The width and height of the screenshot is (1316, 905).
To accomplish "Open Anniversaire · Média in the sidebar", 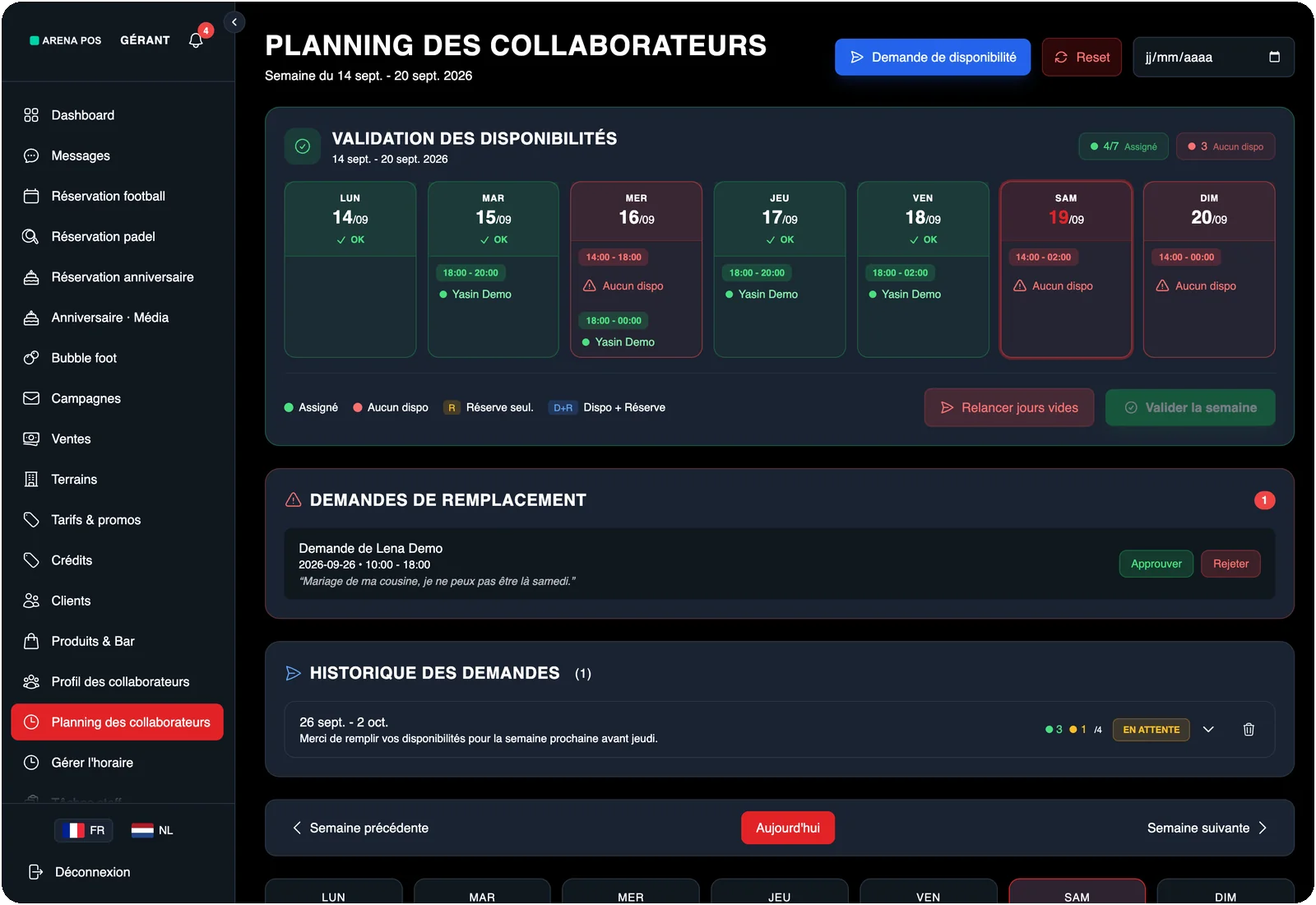I will point(118,318).
